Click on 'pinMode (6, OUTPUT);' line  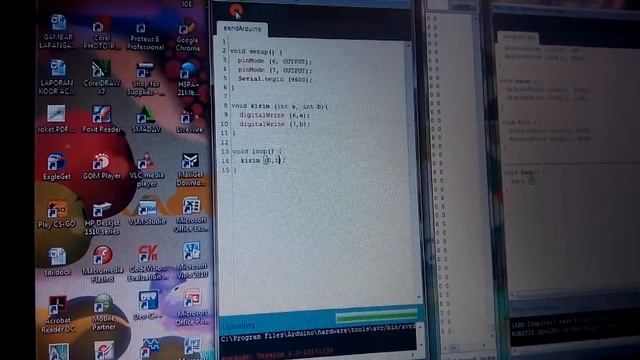tap(275, 61)
